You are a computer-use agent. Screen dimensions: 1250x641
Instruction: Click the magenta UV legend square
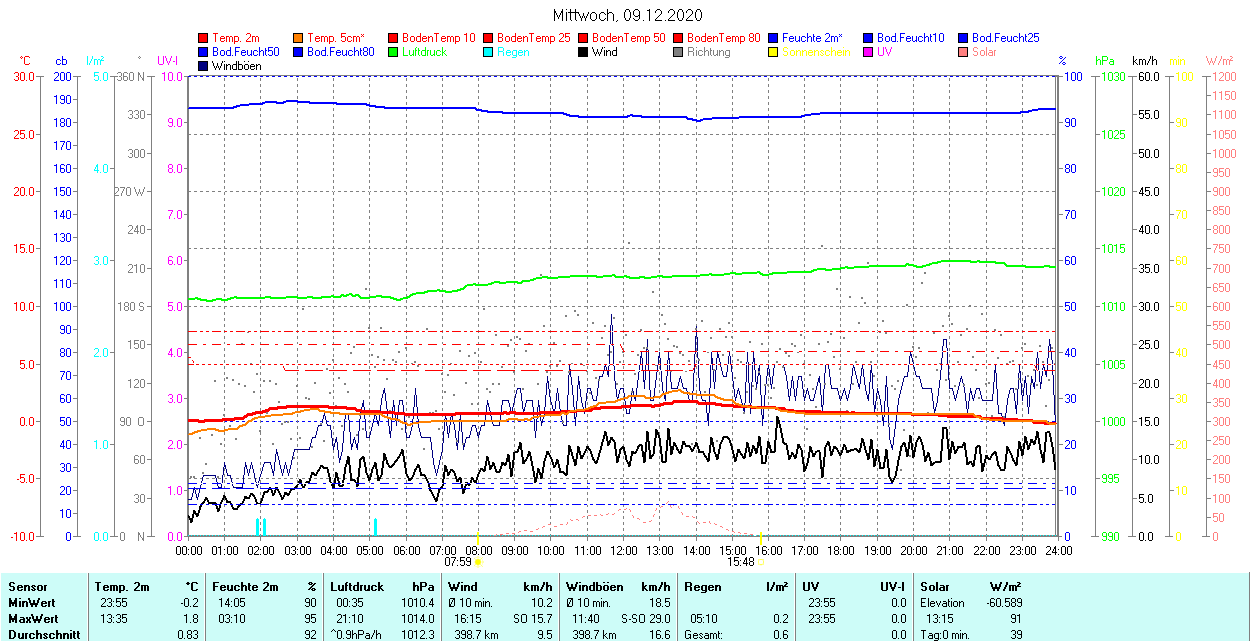(x=869, y=52)
